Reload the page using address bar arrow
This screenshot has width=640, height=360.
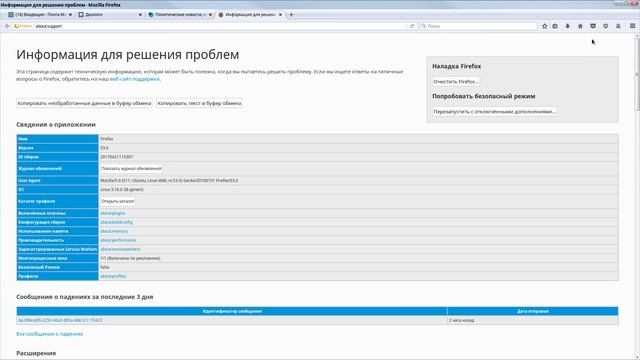tap(412, 26)
